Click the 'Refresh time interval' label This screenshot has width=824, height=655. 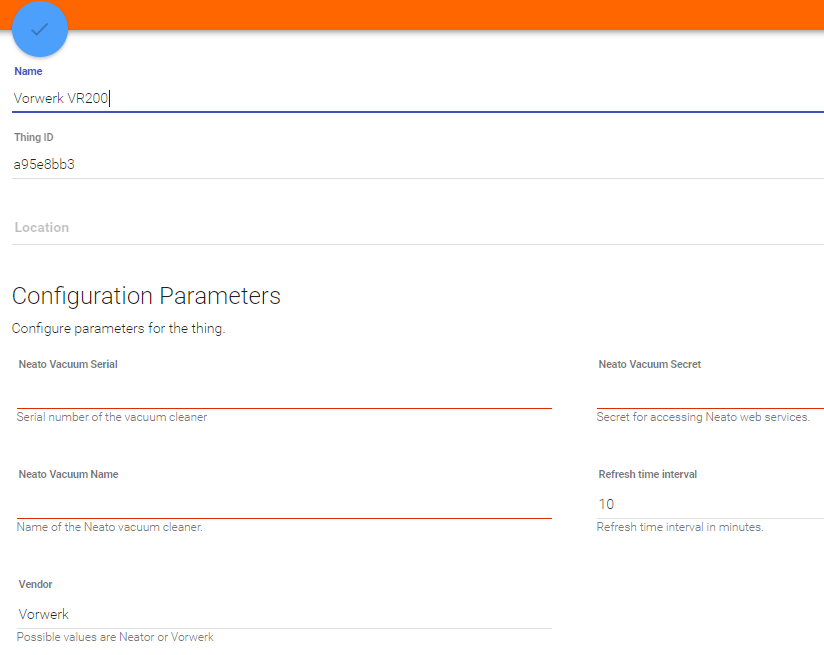(x=648, y=474)
